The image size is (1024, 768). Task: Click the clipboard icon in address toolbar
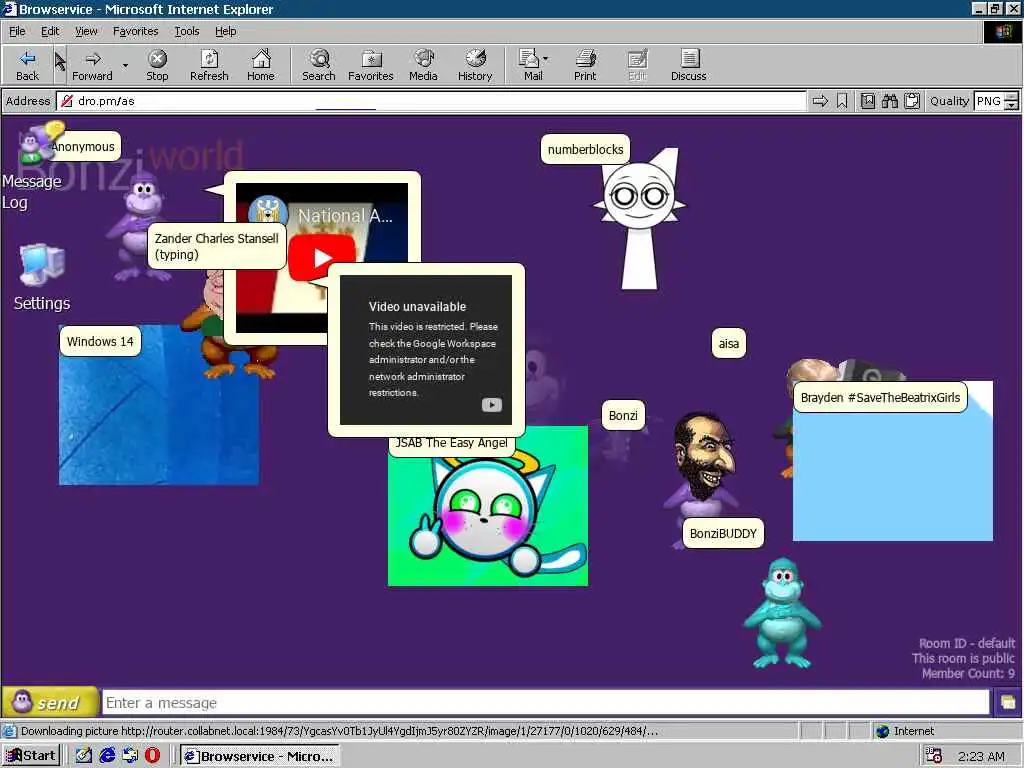pyautogui.click(x=912, y=101)
